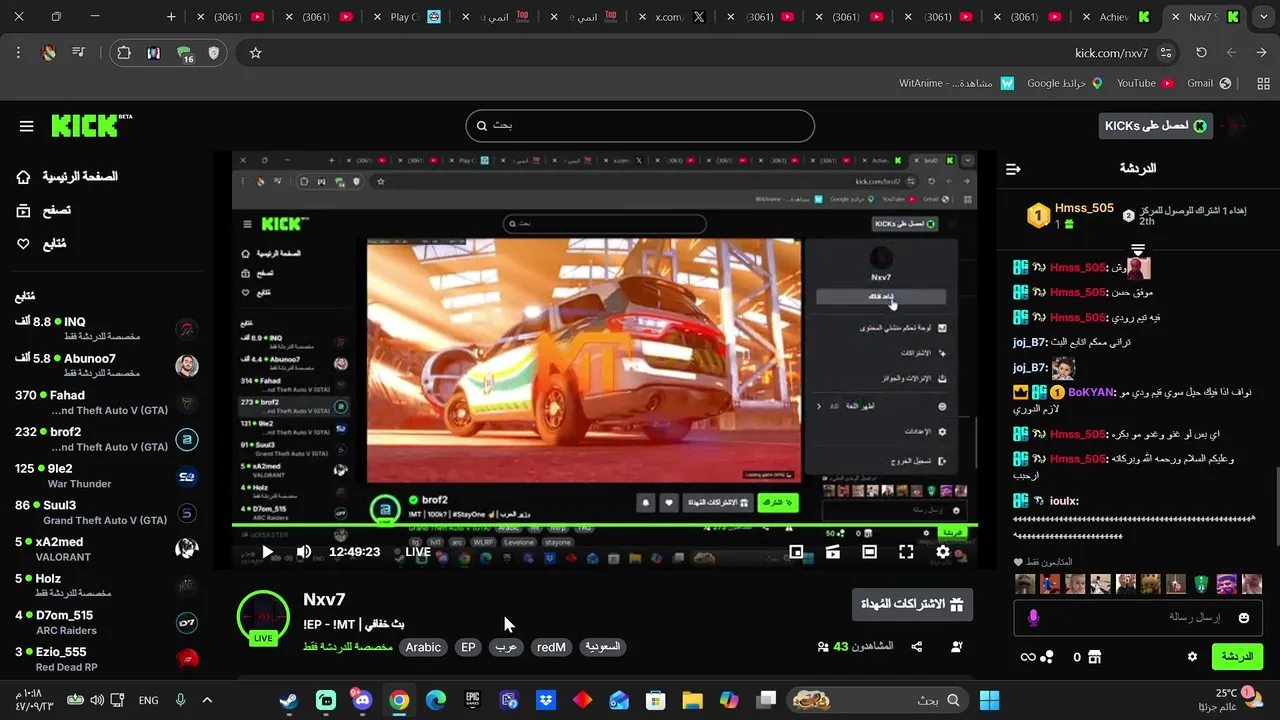
Task: Open new browser tab plus
Action: tap(171, 17)
